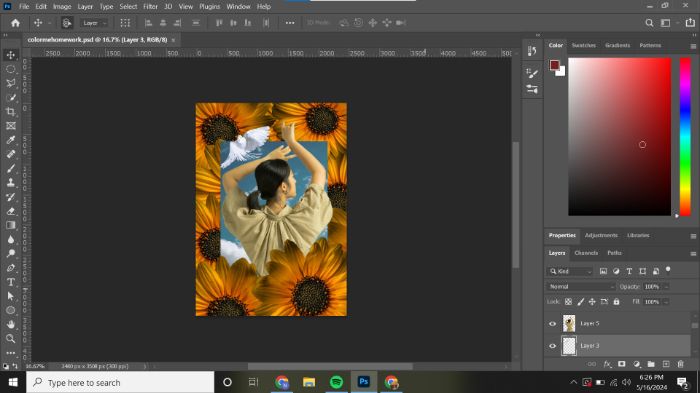Select the Gradient tool
Image resolution: width=700 pixels, height=393 pixels.
[11, 225]
